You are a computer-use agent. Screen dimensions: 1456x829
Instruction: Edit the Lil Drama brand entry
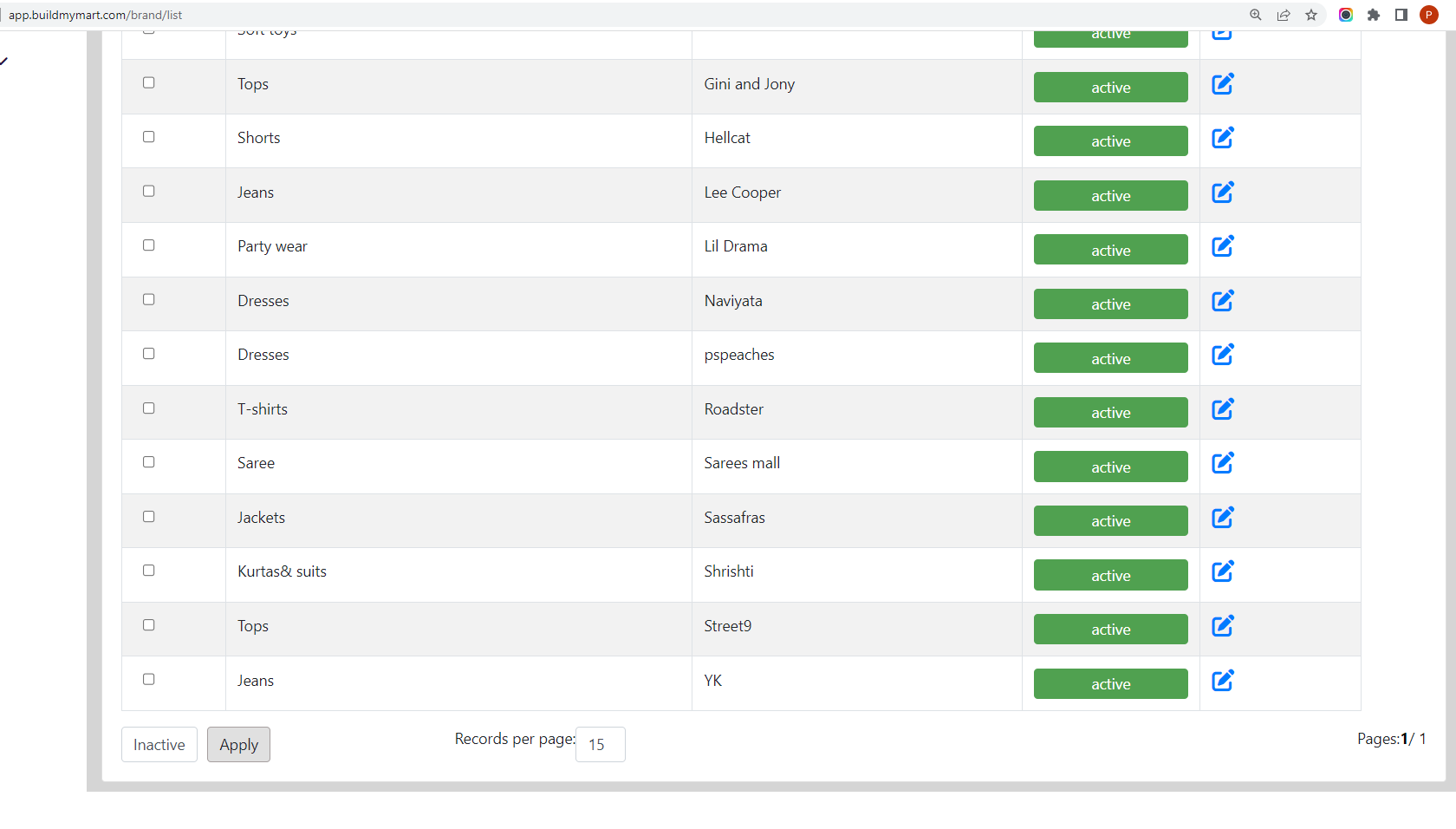pos(1223,246)
